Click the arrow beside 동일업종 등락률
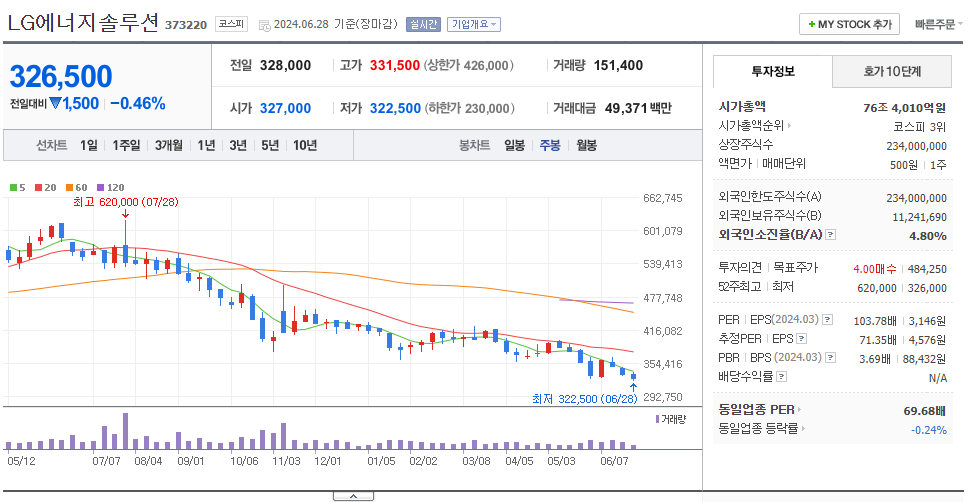This screenshot has height=502, width=968. pos(803,428)
